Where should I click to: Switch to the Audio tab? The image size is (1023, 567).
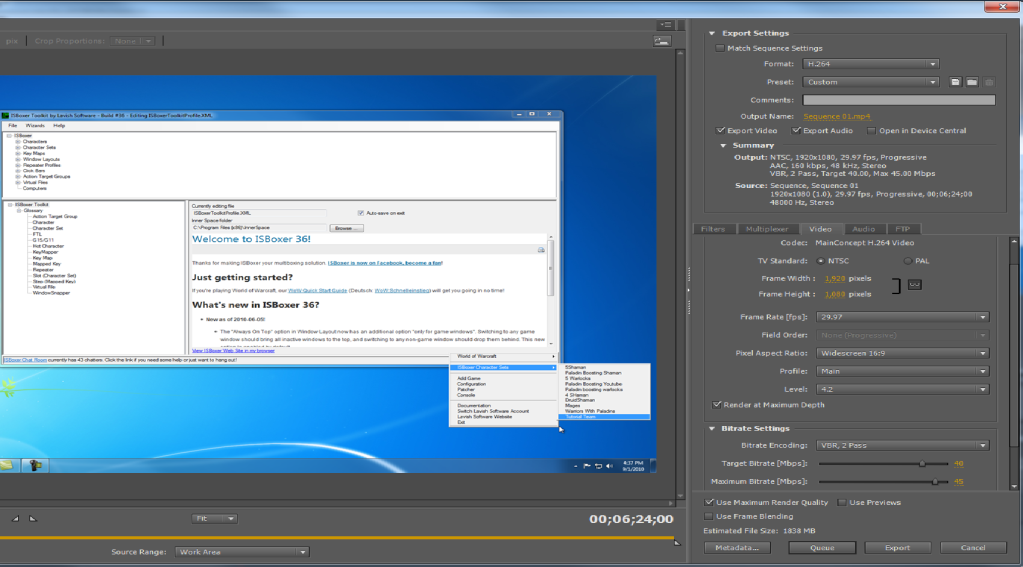(x=863, y=229)
